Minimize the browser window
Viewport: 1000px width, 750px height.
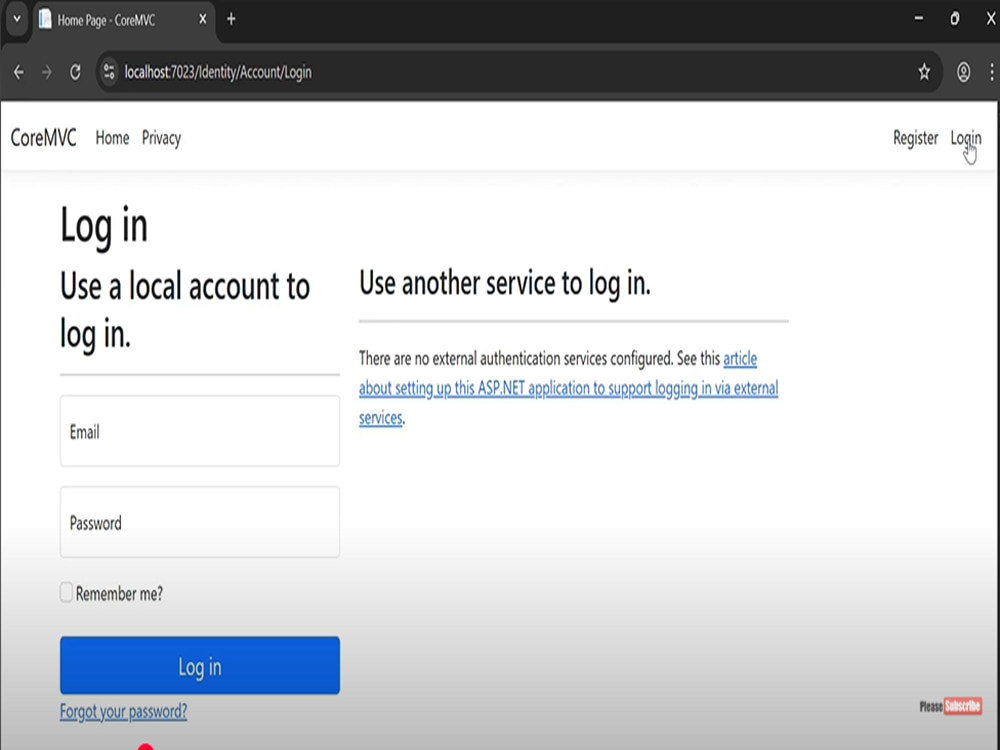pos(918,18)
